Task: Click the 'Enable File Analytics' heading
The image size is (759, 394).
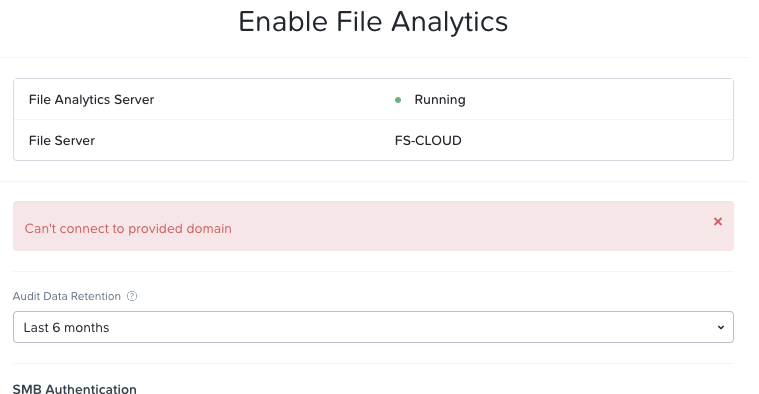Action: (373, 22)
